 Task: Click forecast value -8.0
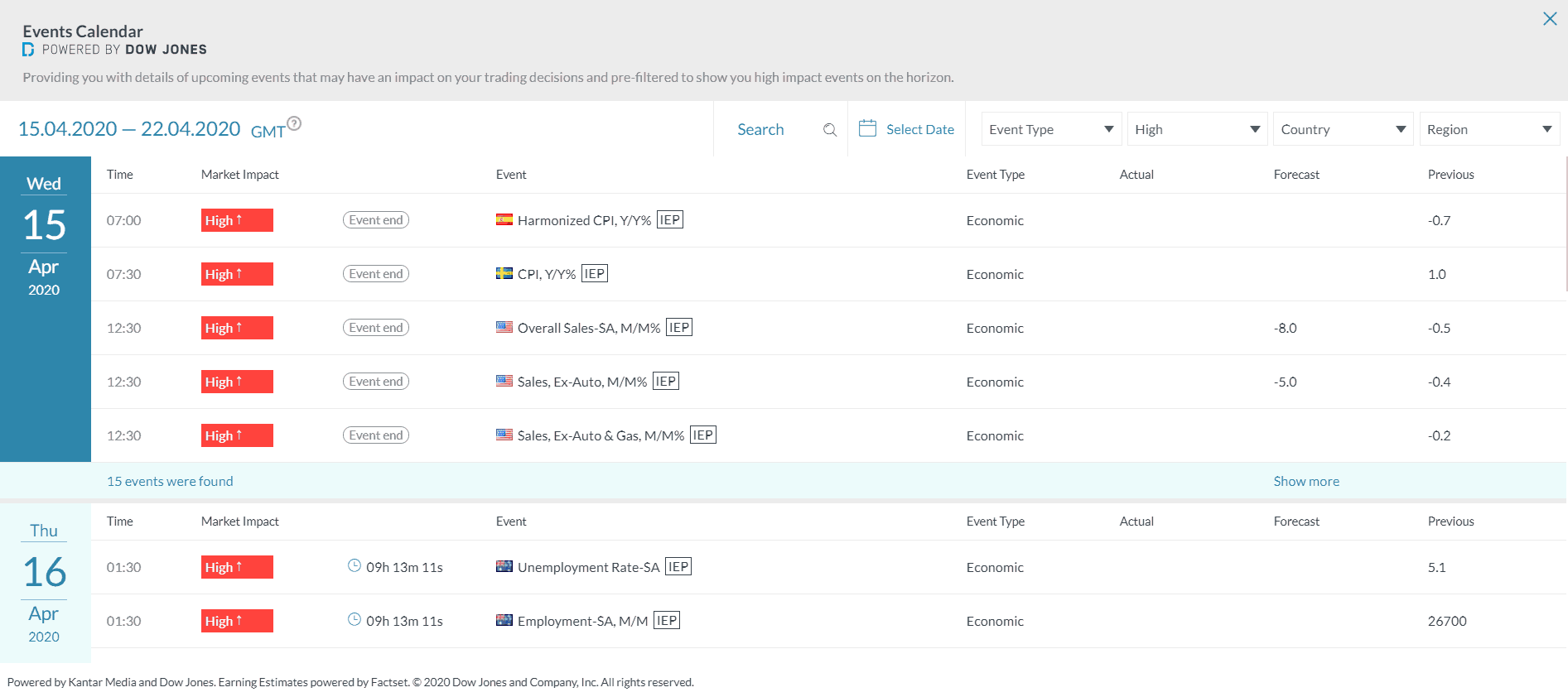1286,328
